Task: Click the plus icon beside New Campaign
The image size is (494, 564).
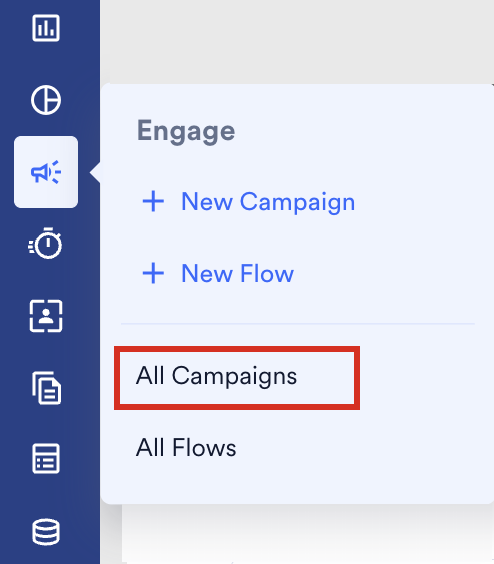Action: pyautogui.click(x=153, y=201)
